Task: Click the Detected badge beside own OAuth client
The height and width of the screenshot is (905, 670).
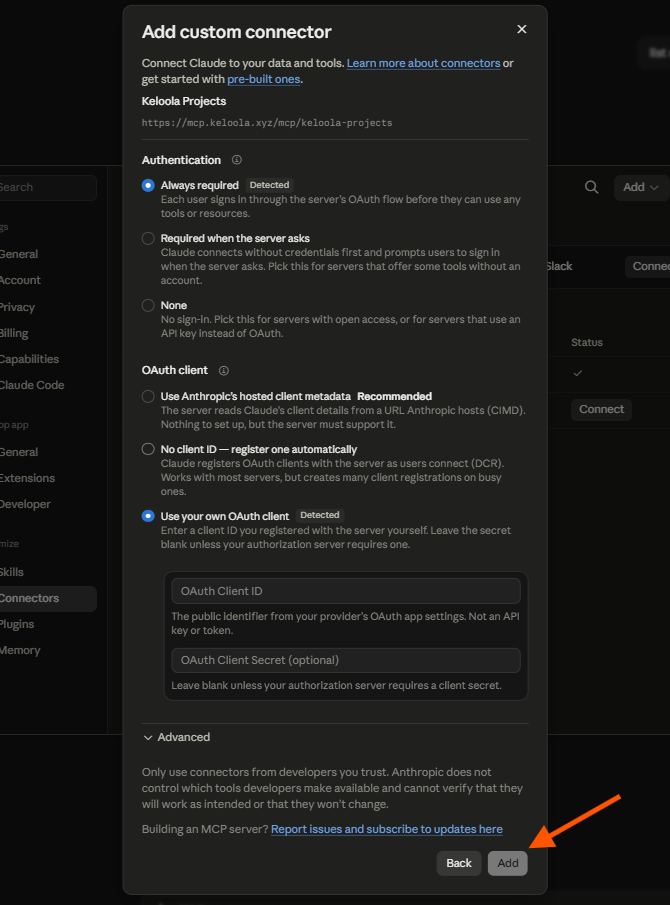Action: 320,515
